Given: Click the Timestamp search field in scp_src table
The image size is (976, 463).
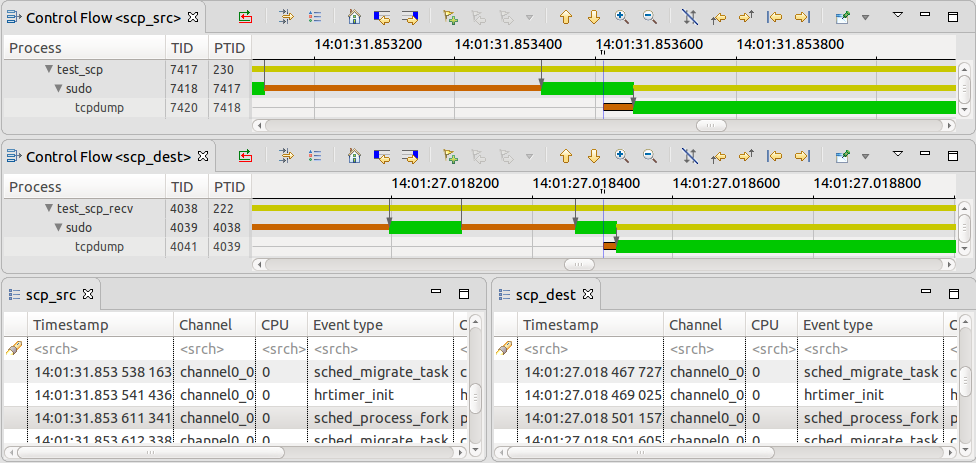Looking at the screenshot, I should click(x=100, y=348).
